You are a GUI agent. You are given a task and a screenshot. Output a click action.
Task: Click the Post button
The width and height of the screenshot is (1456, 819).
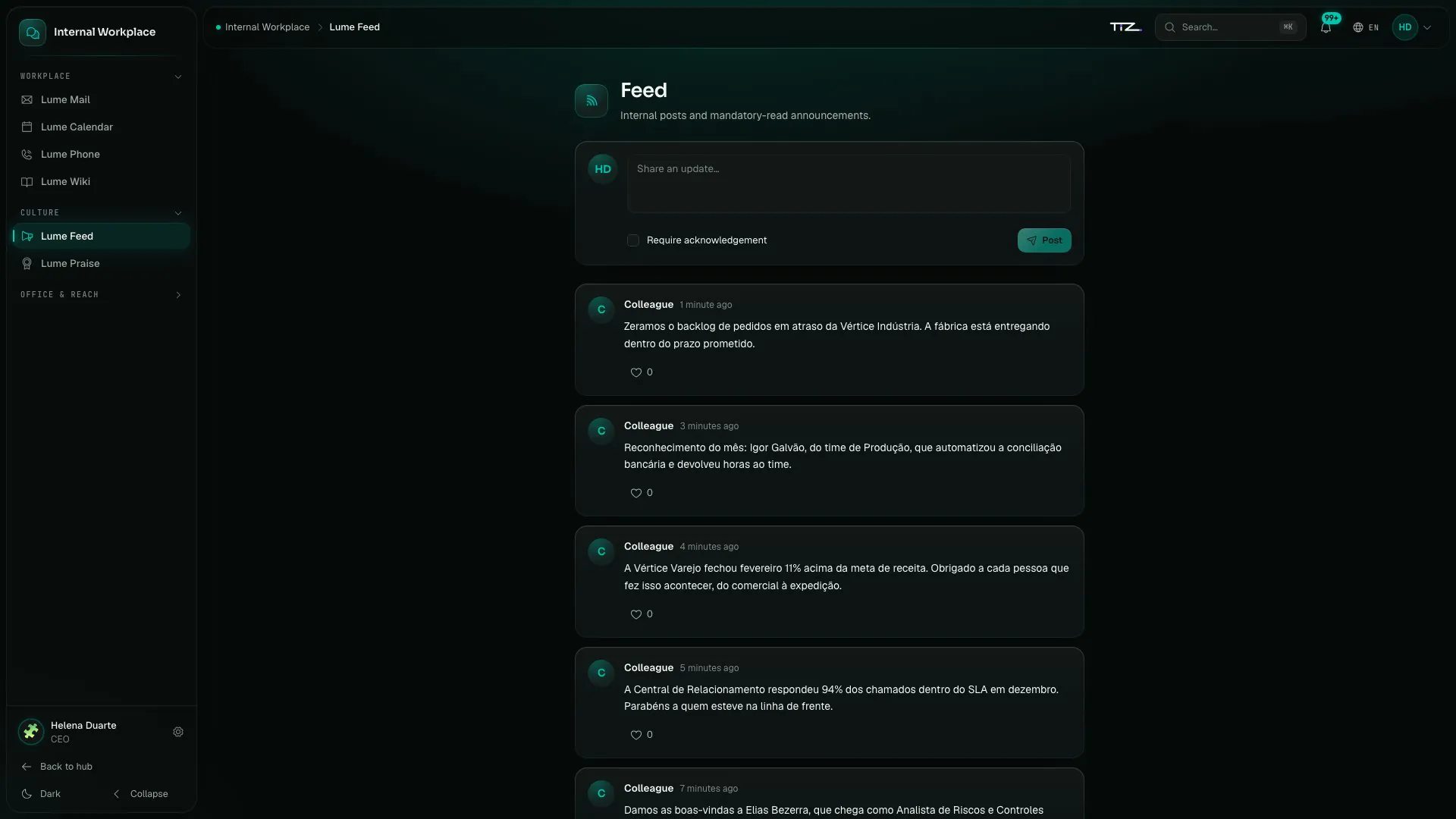click(1044, 240)
